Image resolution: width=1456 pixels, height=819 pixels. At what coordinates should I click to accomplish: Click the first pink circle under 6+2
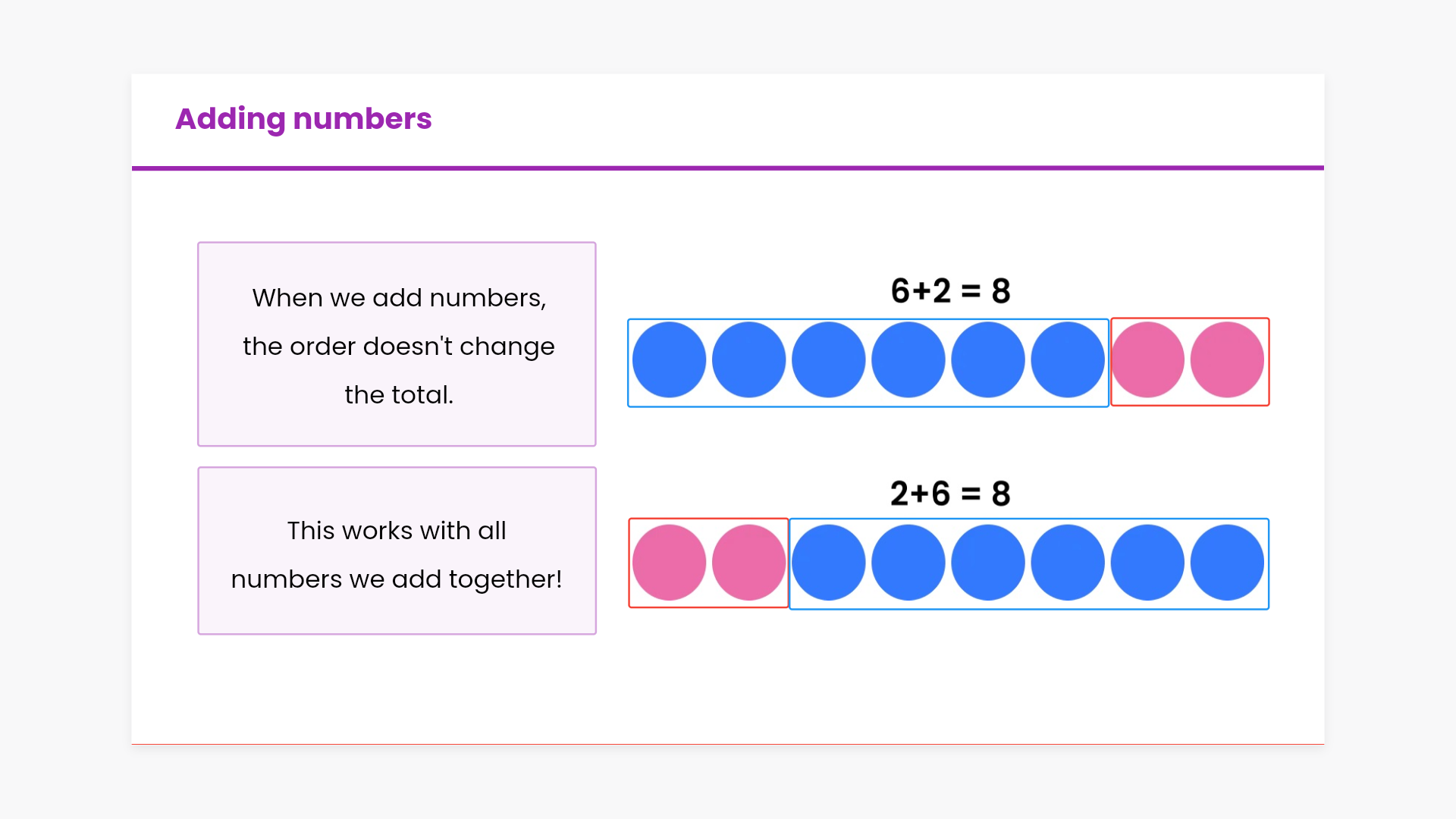tap(1147, 360)
